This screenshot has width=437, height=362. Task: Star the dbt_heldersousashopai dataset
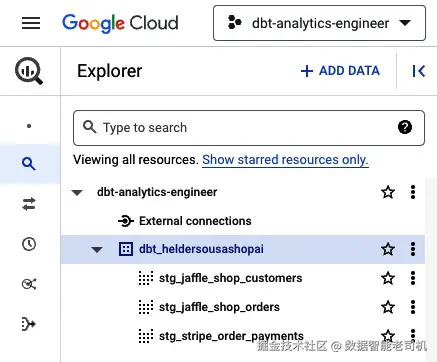(x=388, y=249)
